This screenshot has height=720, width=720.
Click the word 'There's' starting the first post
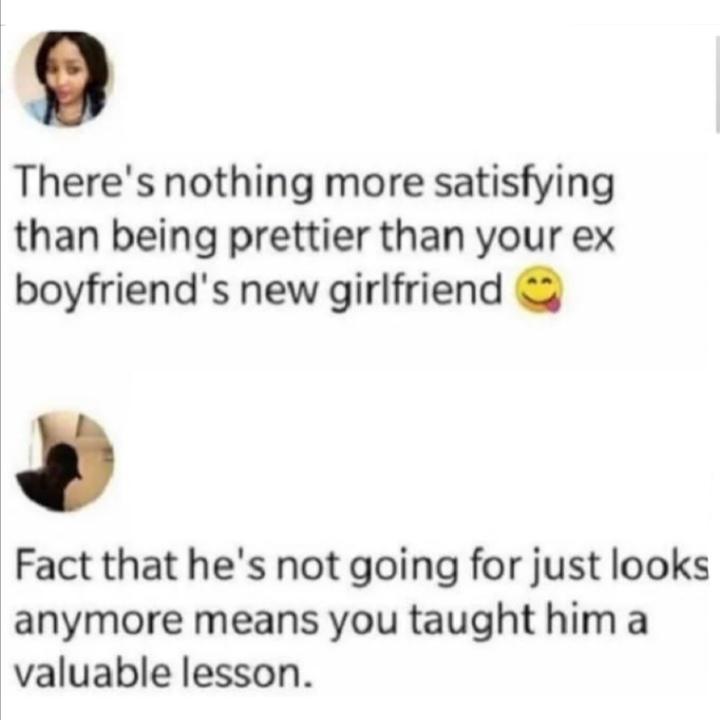pos(84,182)
